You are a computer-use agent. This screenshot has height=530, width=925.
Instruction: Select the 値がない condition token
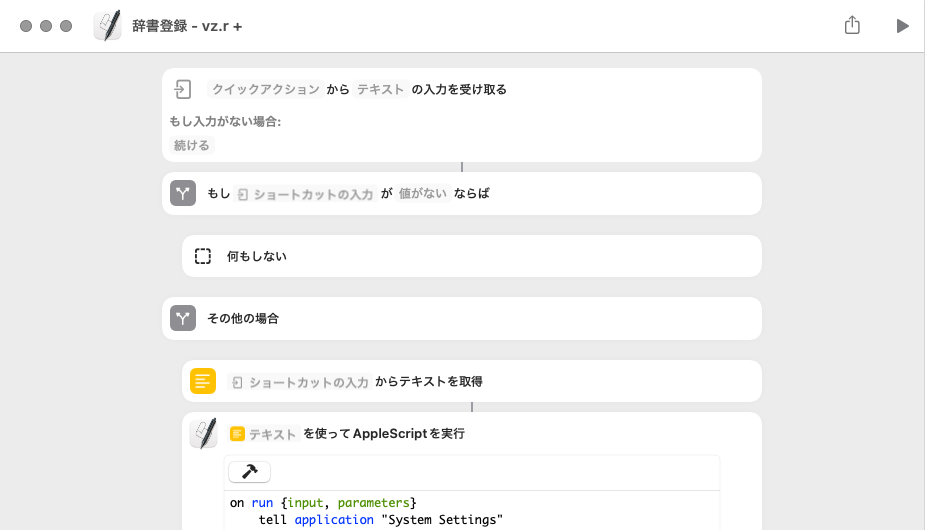(x=422, y=193)
